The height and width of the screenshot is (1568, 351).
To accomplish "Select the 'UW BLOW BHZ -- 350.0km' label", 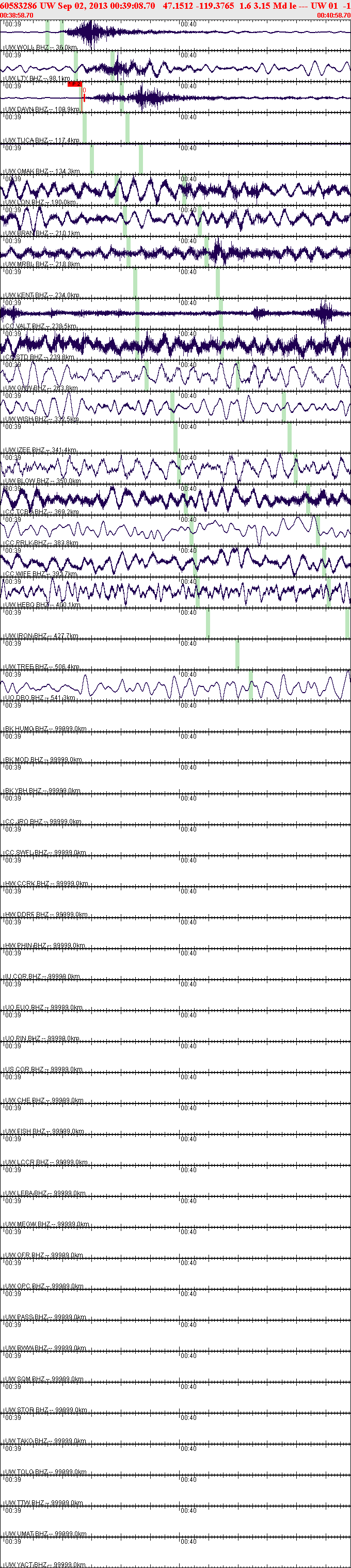I will [42, 482].
